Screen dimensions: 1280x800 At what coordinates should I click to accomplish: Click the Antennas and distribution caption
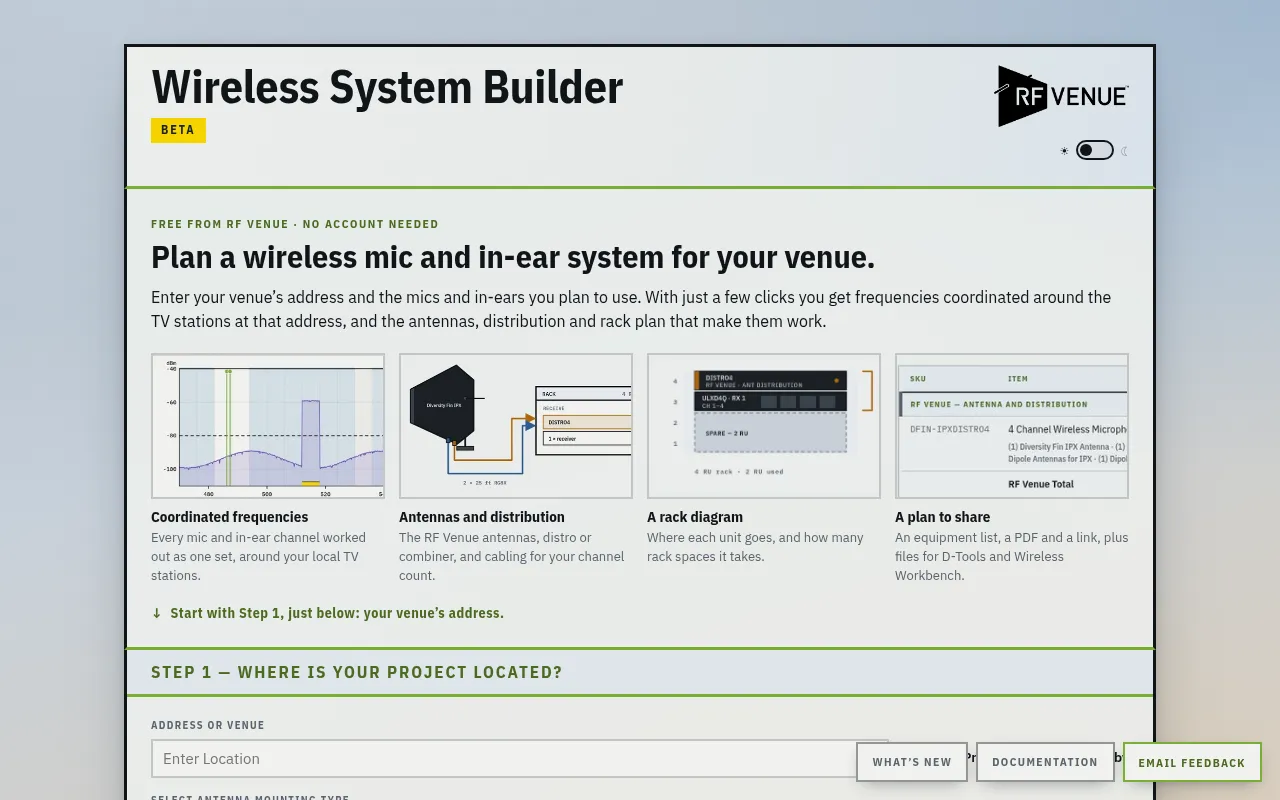[482, 517]
